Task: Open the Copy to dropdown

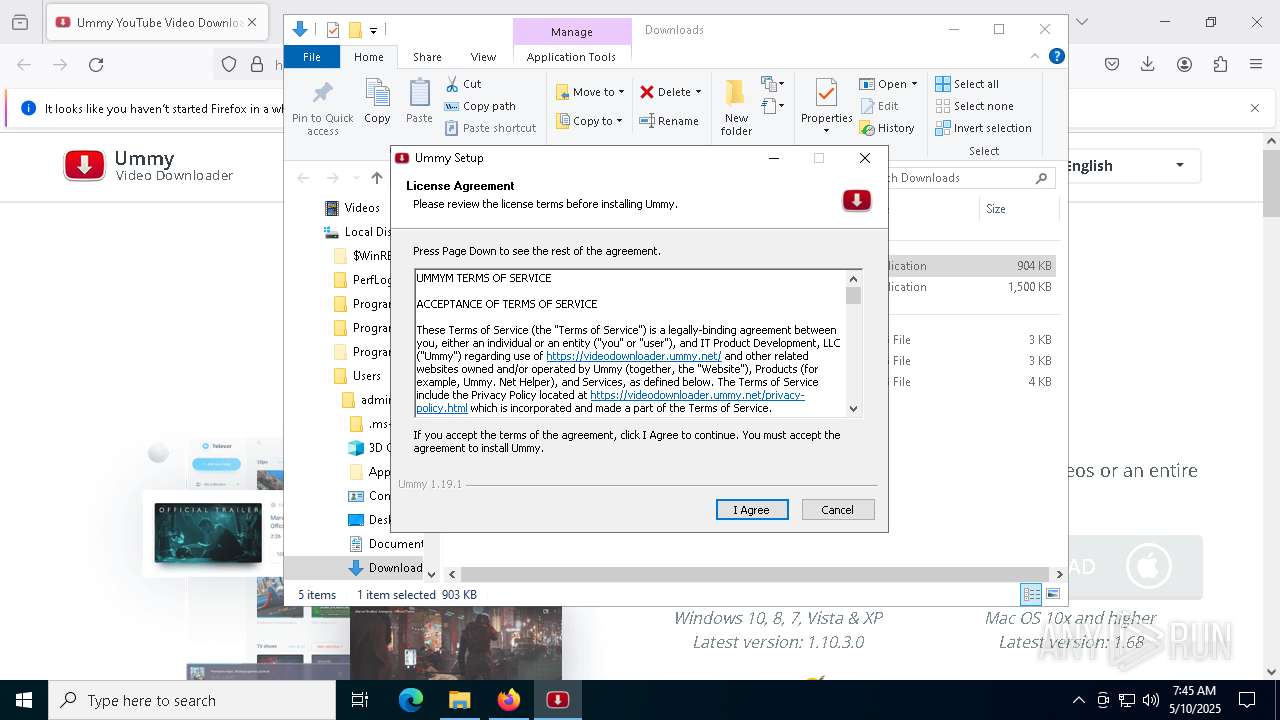Action: [x=589, y=121]
